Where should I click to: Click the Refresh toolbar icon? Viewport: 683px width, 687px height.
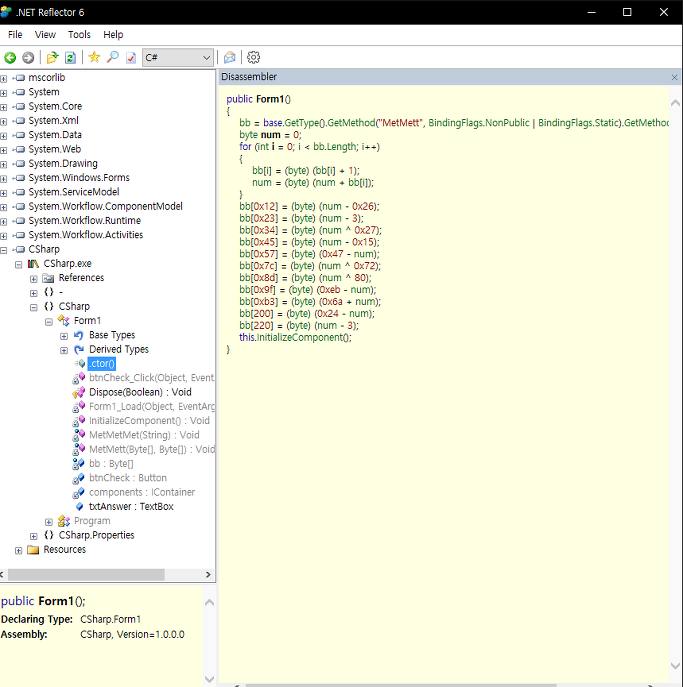(x=70, y=57)
